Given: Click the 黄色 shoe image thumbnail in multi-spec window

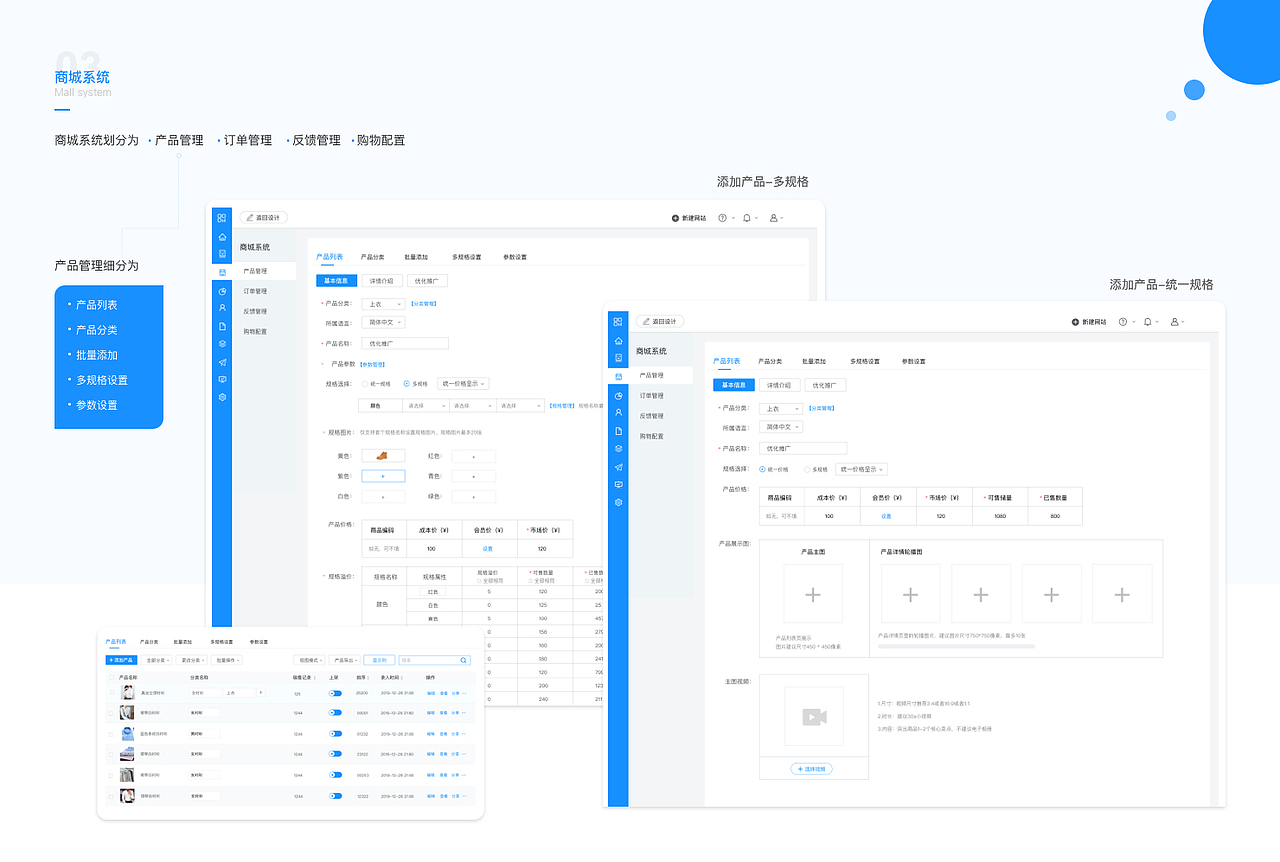Looking at the screenshot, I should (383, 455).
